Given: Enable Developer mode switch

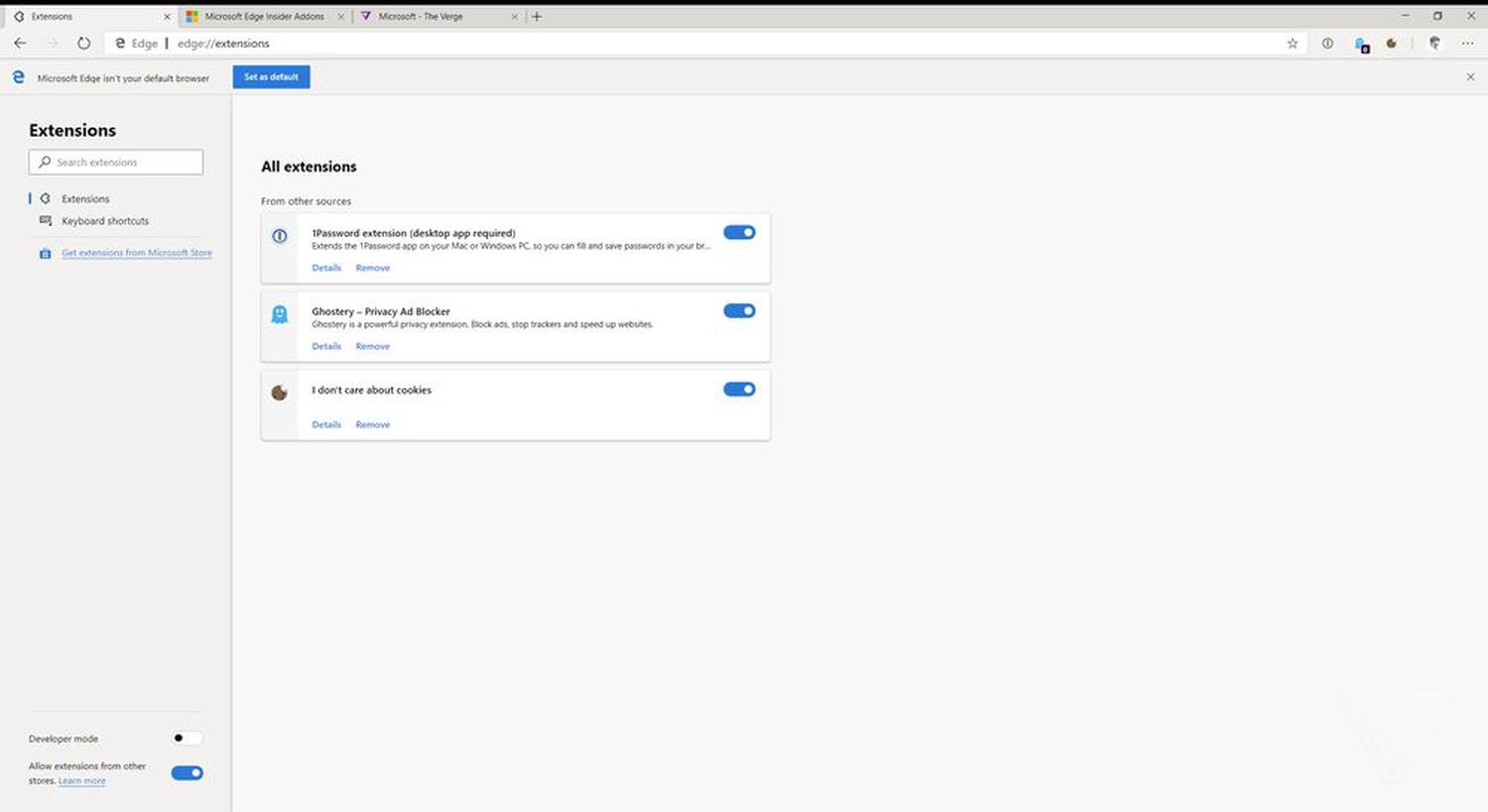Looking at the screenshot, I should pyautogui.click(x=186, y=739).
